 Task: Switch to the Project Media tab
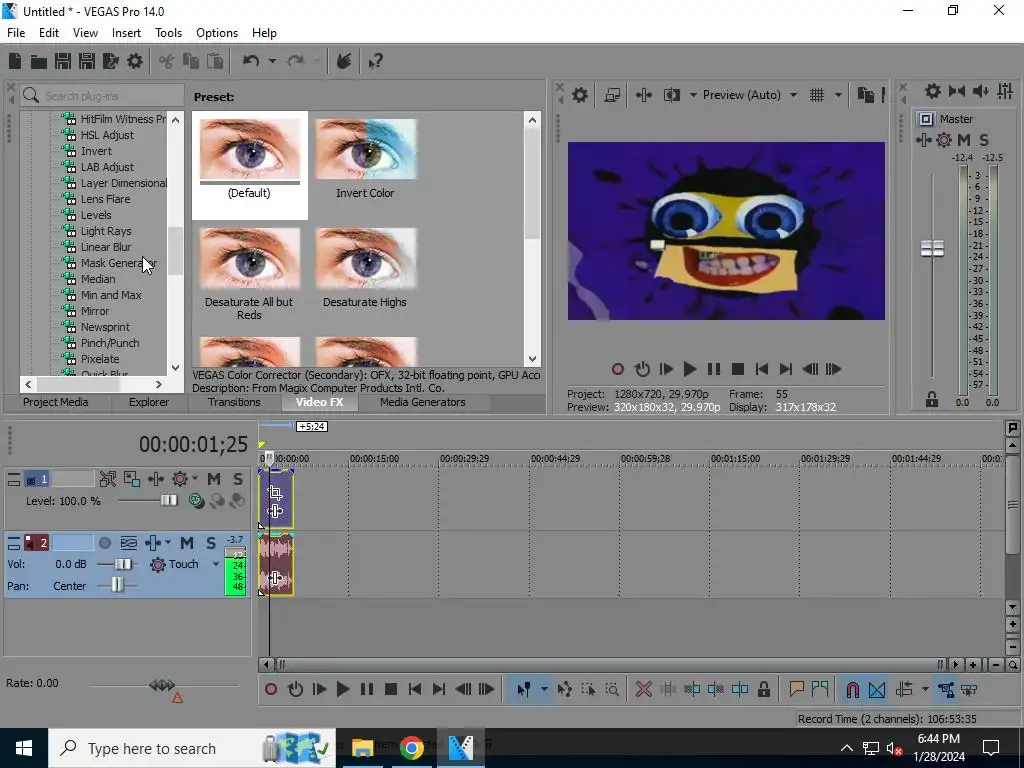(x=56, y=402)
